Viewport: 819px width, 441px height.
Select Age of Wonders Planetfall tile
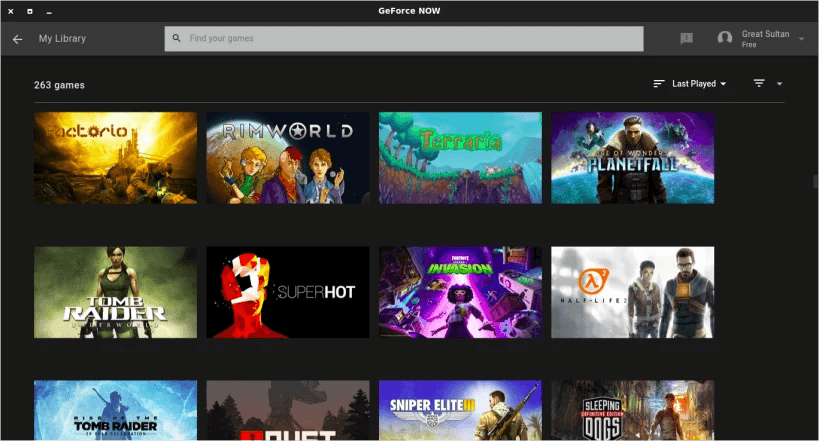633,158
